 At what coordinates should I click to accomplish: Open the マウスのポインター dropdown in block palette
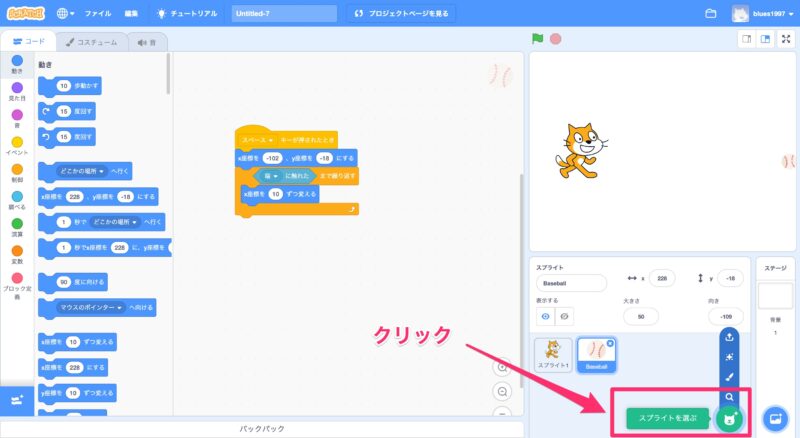[119, 307]
